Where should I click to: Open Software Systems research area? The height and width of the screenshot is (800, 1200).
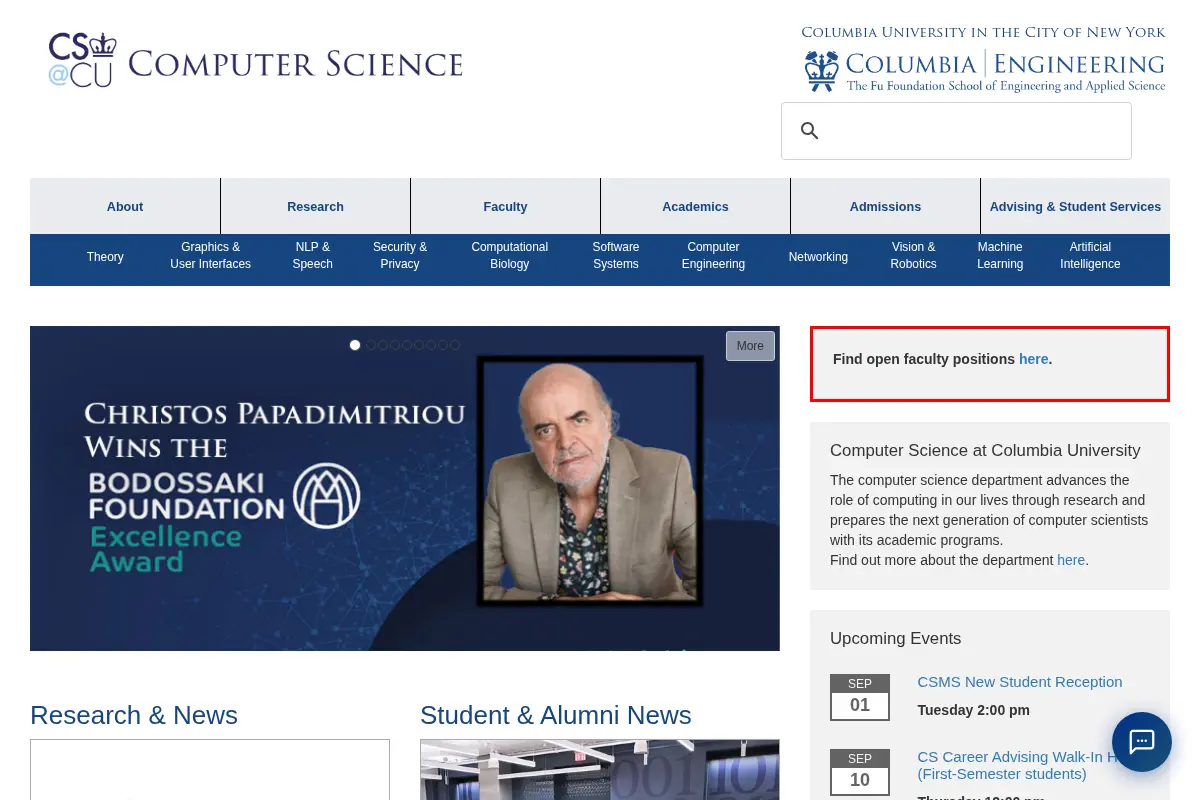click(616, 256)
